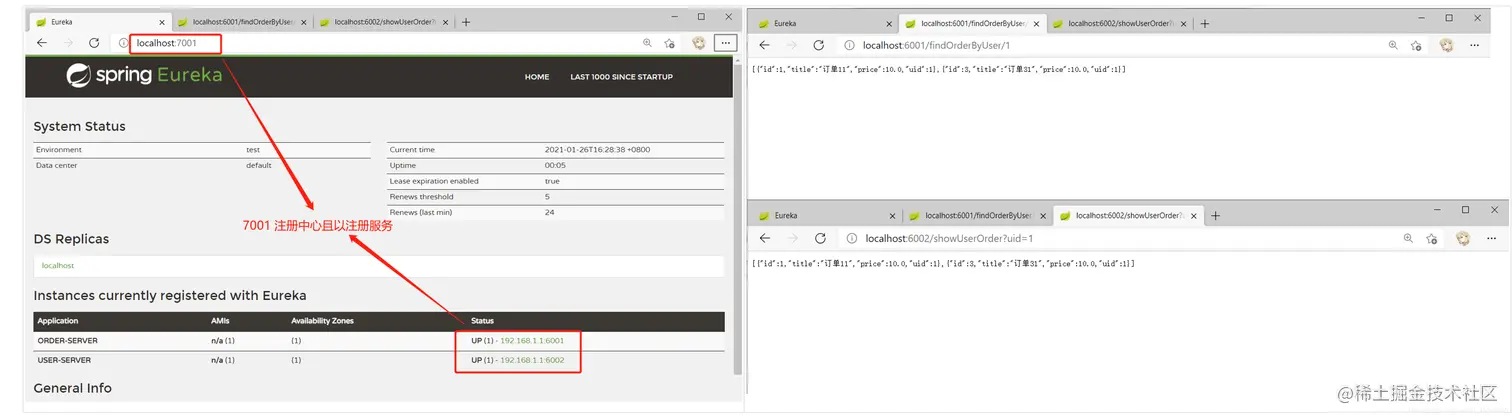Favorite the 6001/findOrderByUser/1 page

(1416, 45)
